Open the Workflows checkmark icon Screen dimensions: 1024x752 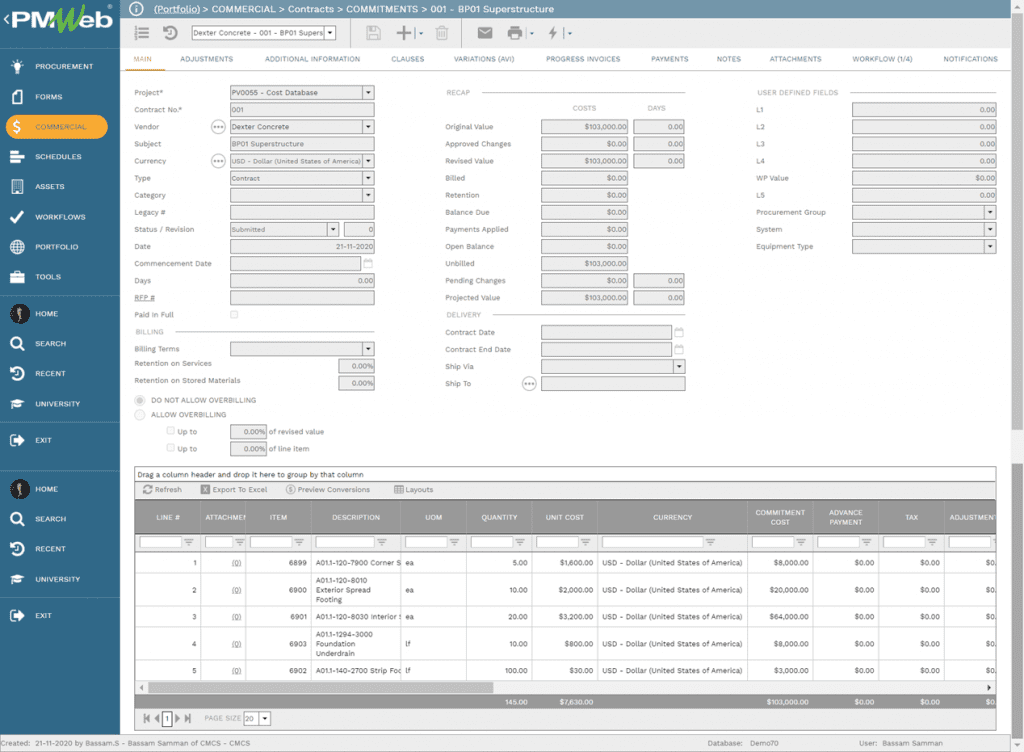tap(17, 217)
